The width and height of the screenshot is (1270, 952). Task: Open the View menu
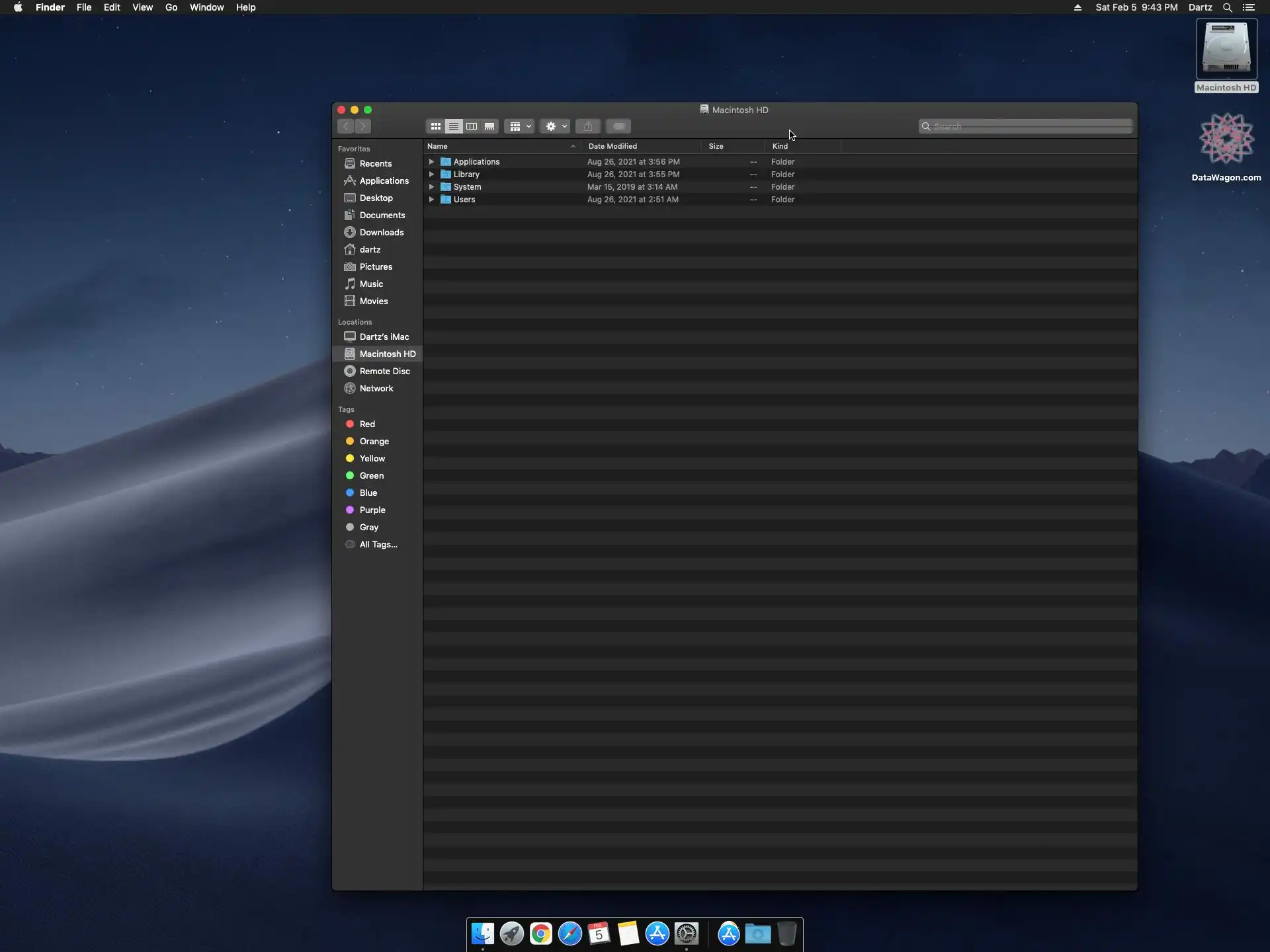coord(142,7)
